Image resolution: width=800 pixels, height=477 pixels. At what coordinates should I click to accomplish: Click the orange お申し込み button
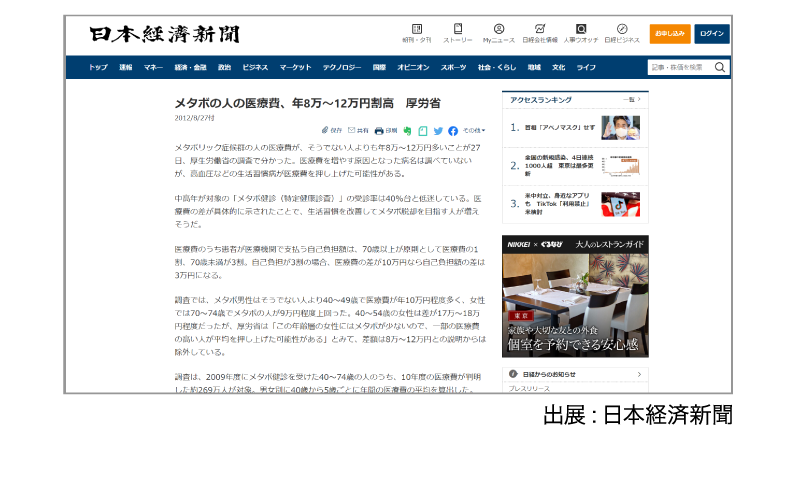tap(670, 34)
